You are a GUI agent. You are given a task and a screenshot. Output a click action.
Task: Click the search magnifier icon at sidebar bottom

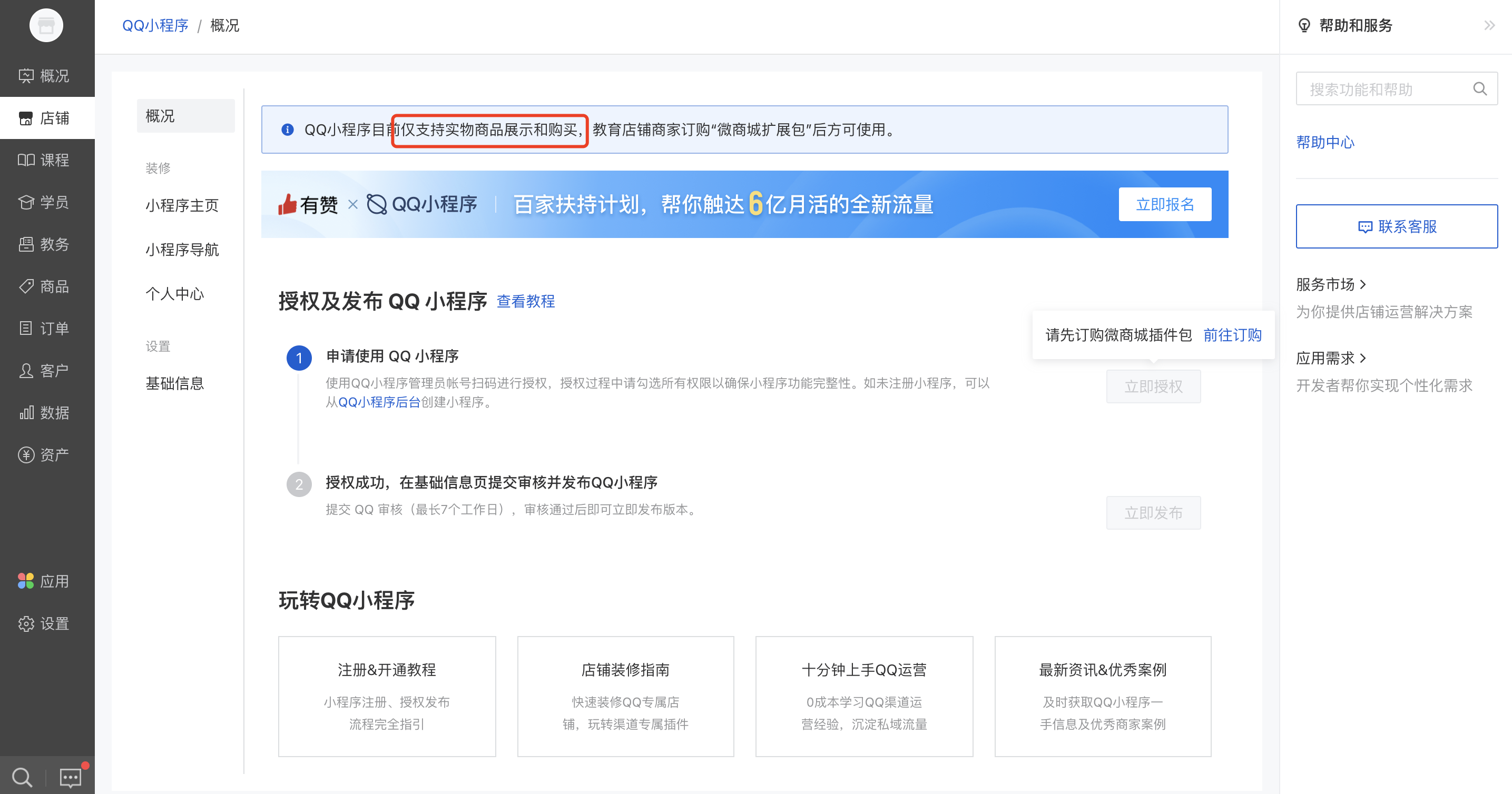coord(22,778)
